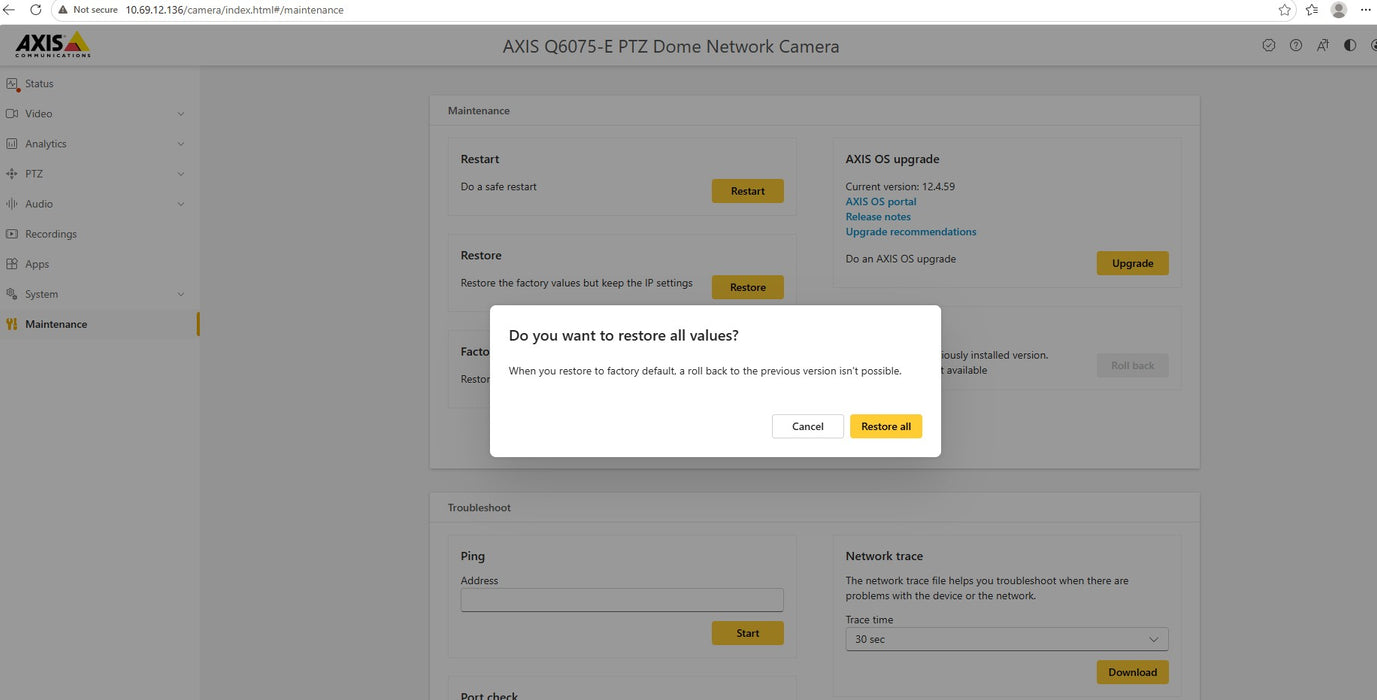
Task: Click the browser refresh icon
Action: (x=36, y=10)
